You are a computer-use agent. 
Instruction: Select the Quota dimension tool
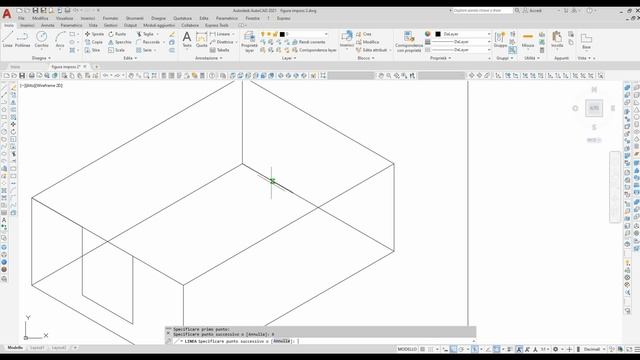(202, 40)
